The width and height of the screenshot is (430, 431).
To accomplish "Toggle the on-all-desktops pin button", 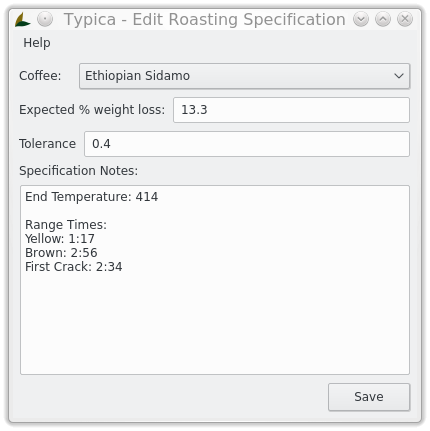I will 45,19.
